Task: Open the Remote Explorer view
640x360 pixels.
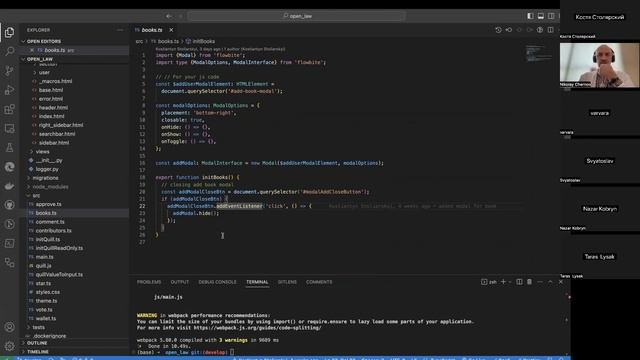Action: coord(9,128)
